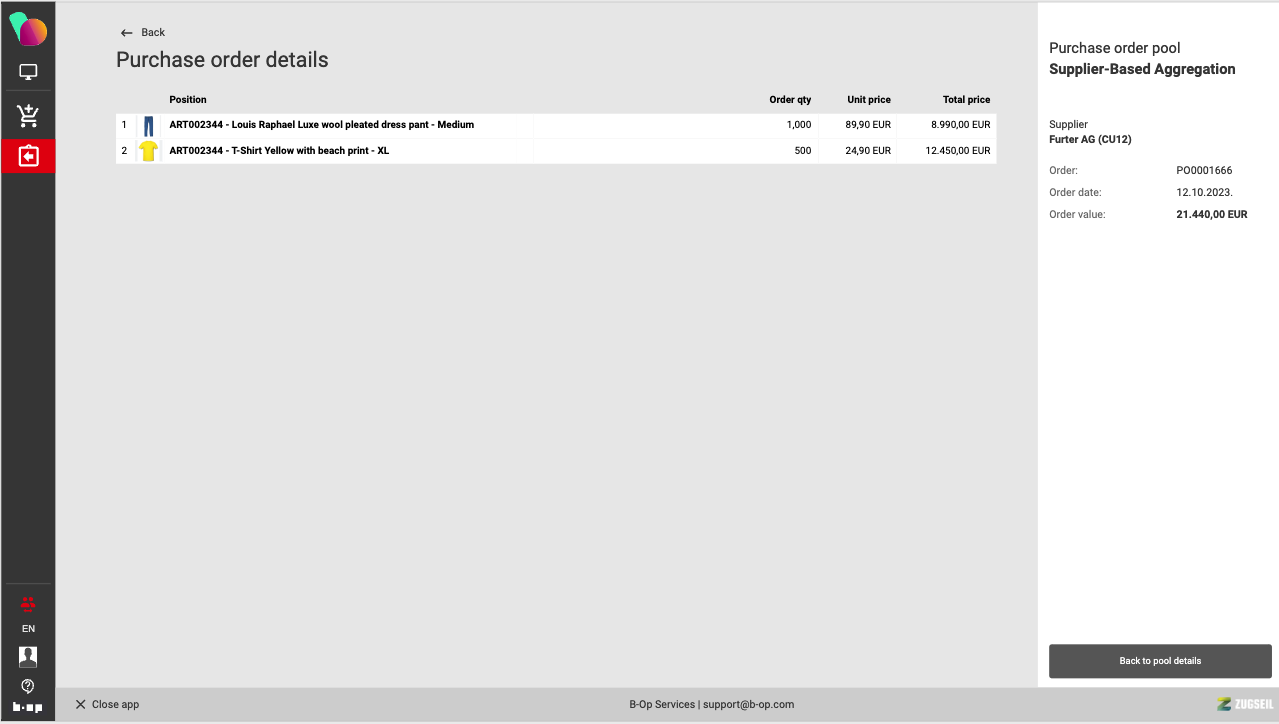Click the colorful app logo in sidebar
Image resolution: width=1279 pixels, height=724 pixels.
point(28,31)
